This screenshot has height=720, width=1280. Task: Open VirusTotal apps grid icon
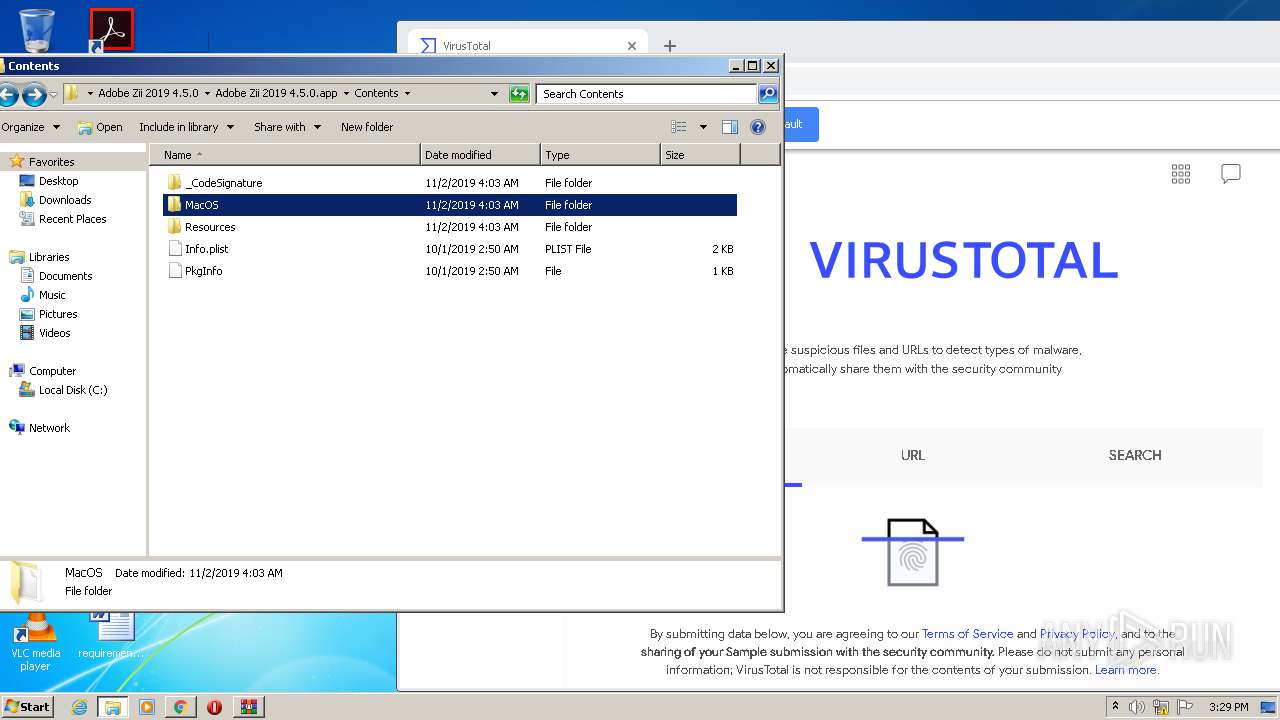pyautogui.click(x=1181, y=174)
